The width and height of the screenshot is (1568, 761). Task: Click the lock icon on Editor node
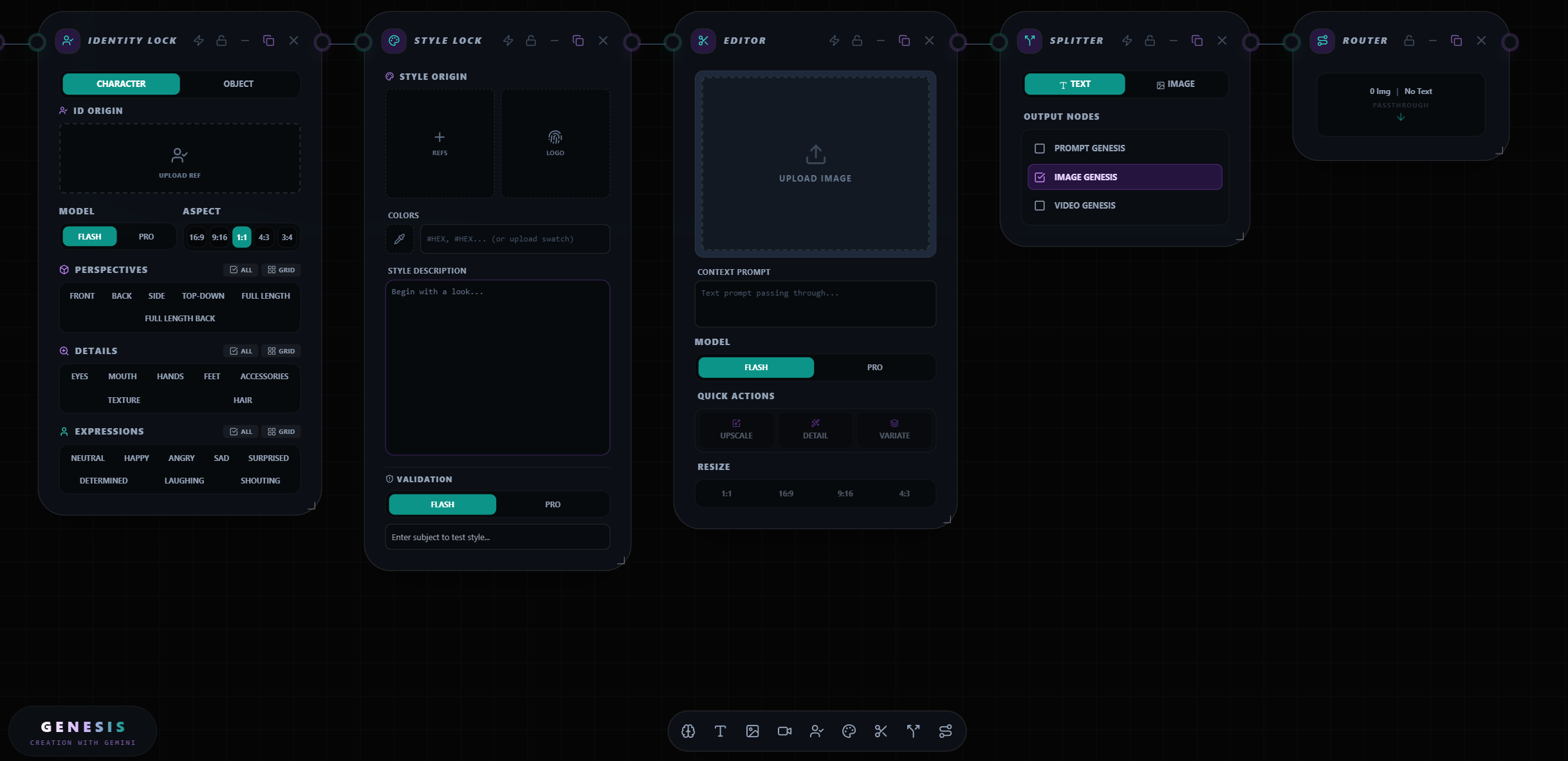(857, 41)
